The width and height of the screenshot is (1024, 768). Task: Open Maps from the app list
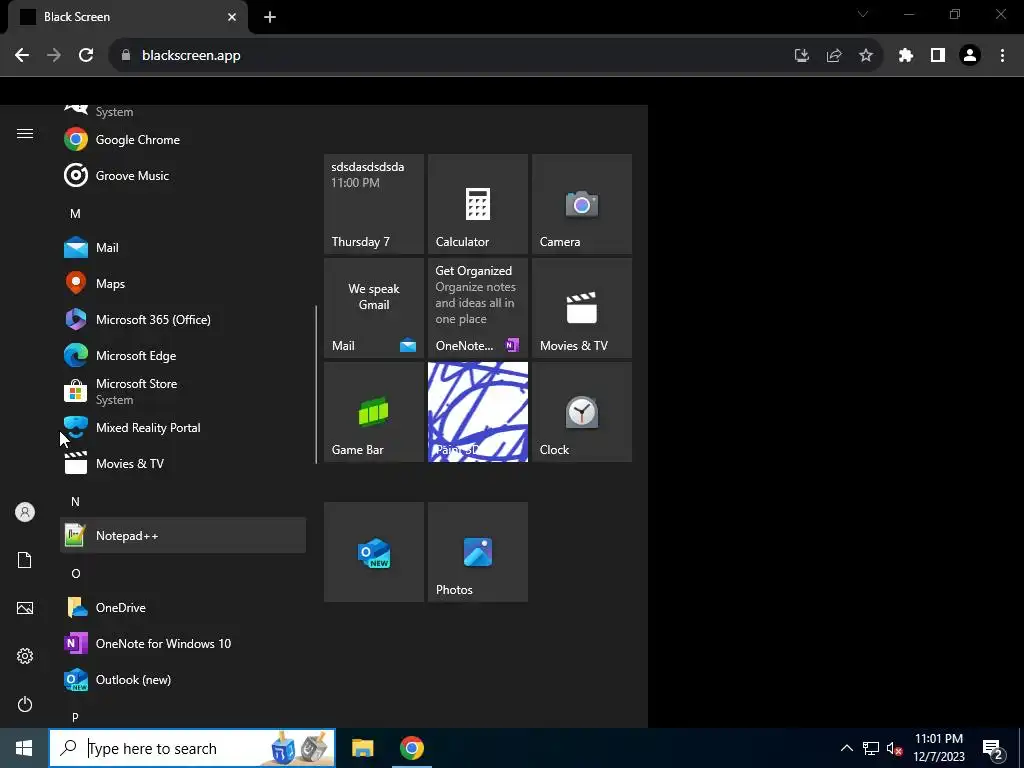(x=183, y=283)
